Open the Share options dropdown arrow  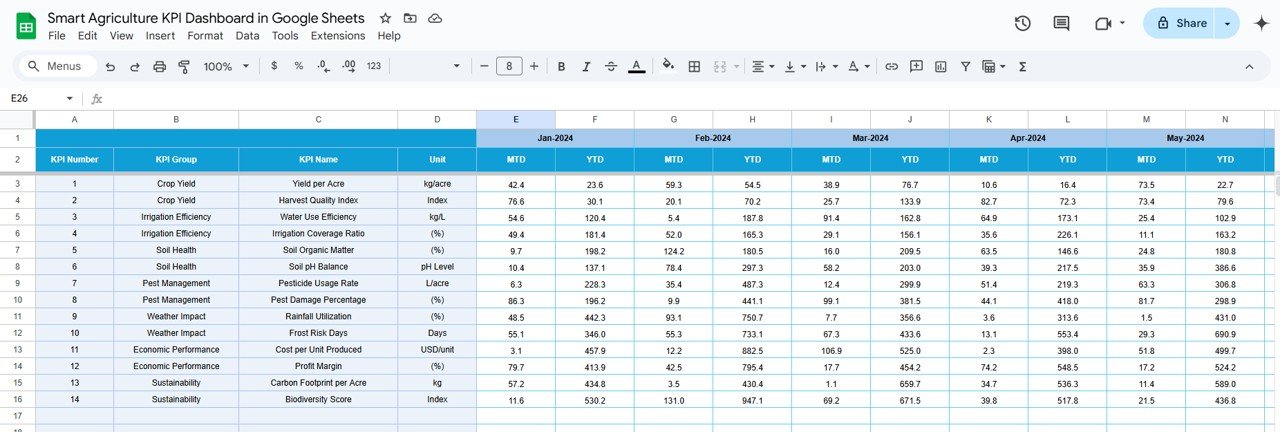click(x=1227, y=23)
